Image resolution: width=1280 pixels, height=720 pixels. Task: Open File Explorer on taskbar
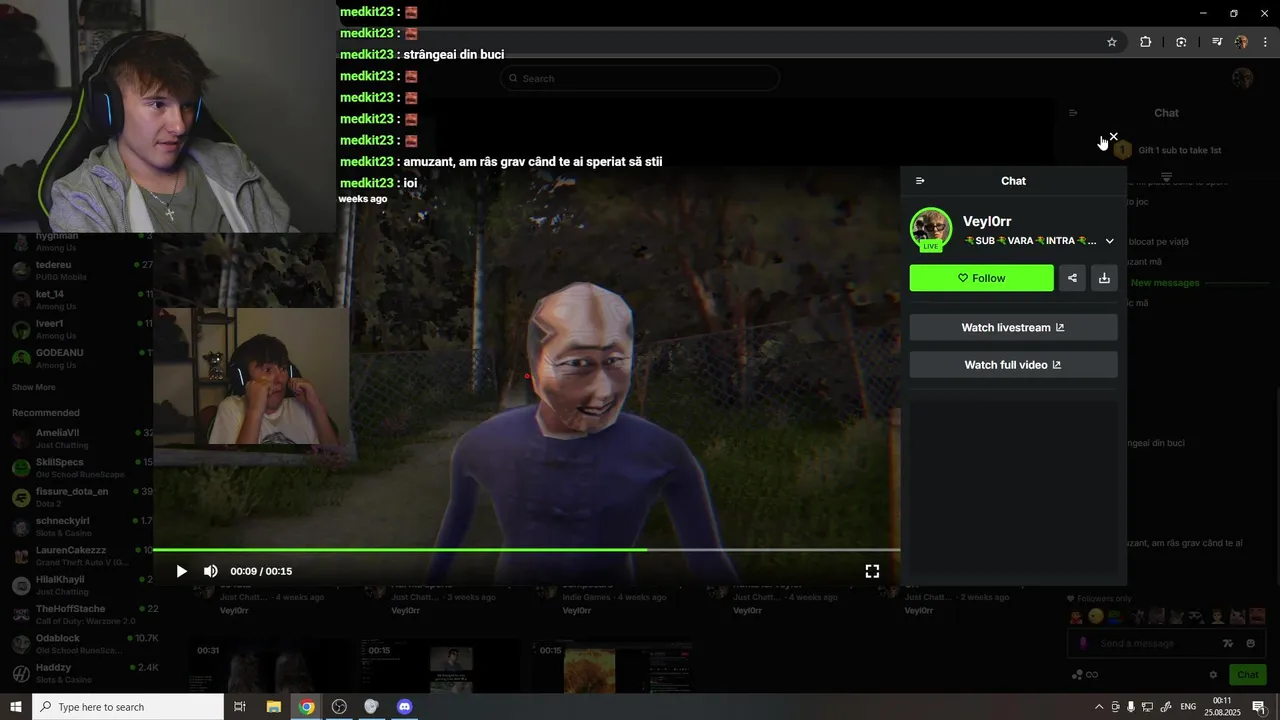pyautogui.click(x=273, y=707)
